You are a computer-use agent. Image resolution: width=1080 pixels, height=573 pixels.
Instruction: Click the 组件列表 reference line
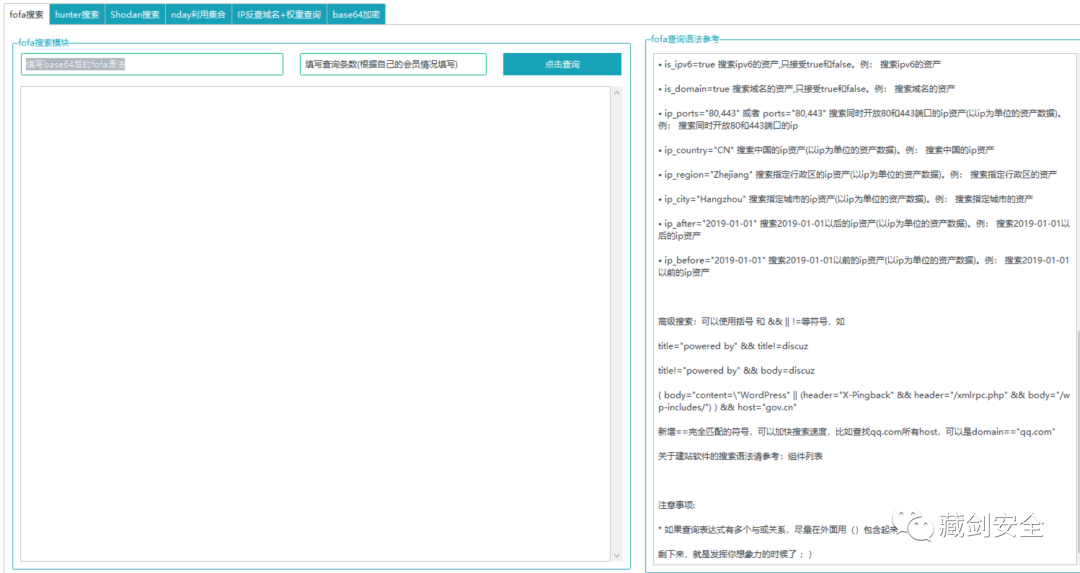click(740, 456)
